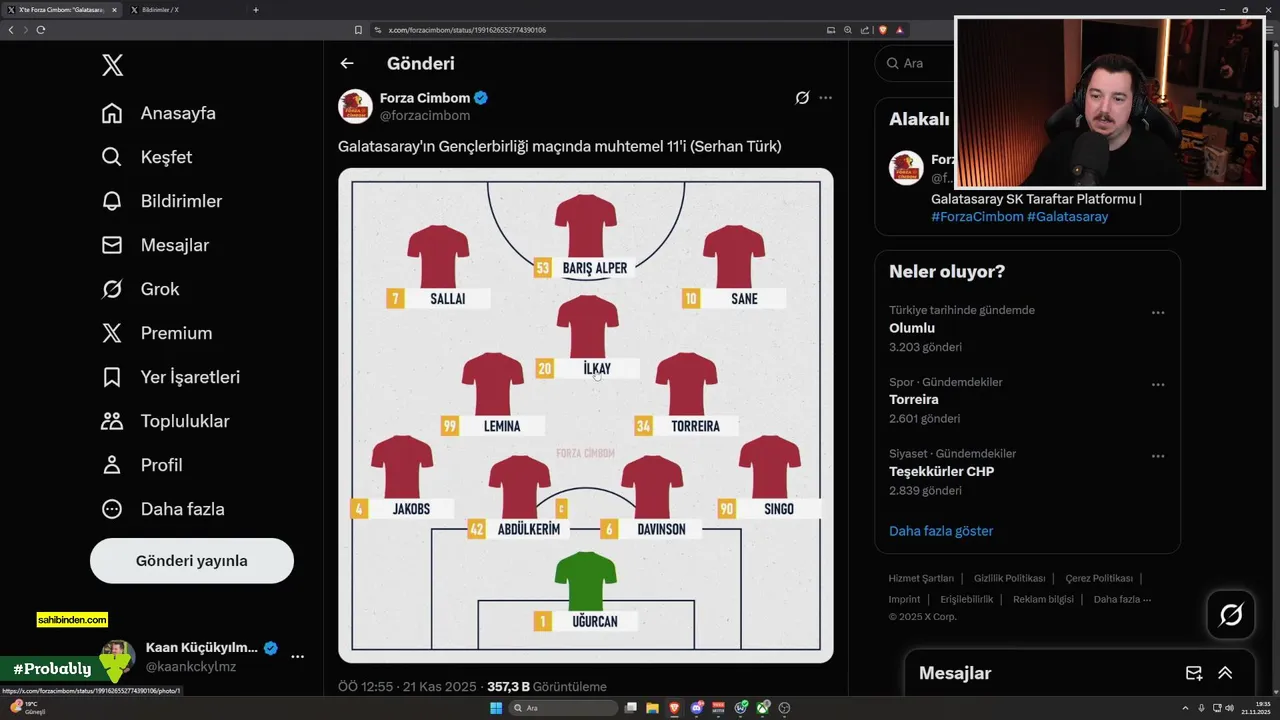Image resolution: width=1280 pixels, height=720 pixels.
Task: Click the Kaan Küçükyılmaz account avatar
Action: click(x=117, y=656)
